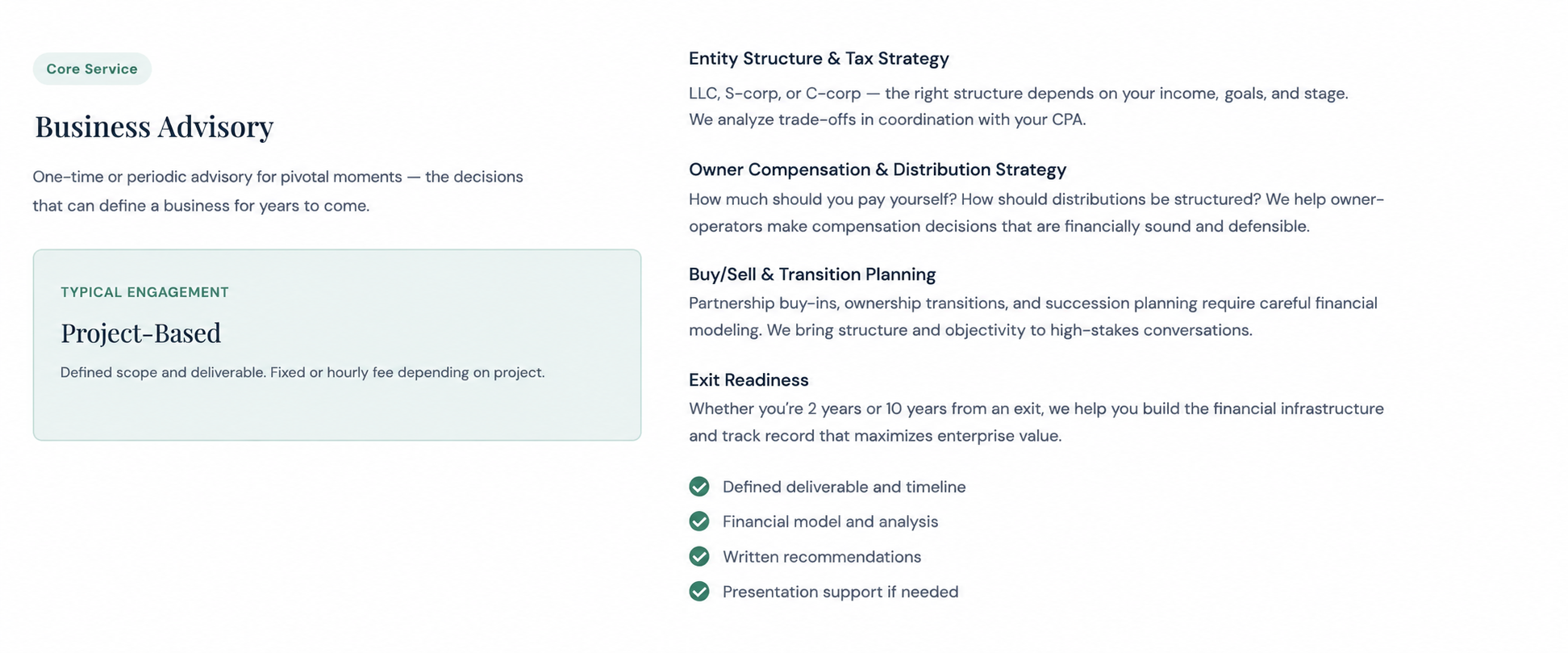Click the checkmark icon beside Financial model and analysis
This screenshot has height=653, width=1568.
coord(699,521)
